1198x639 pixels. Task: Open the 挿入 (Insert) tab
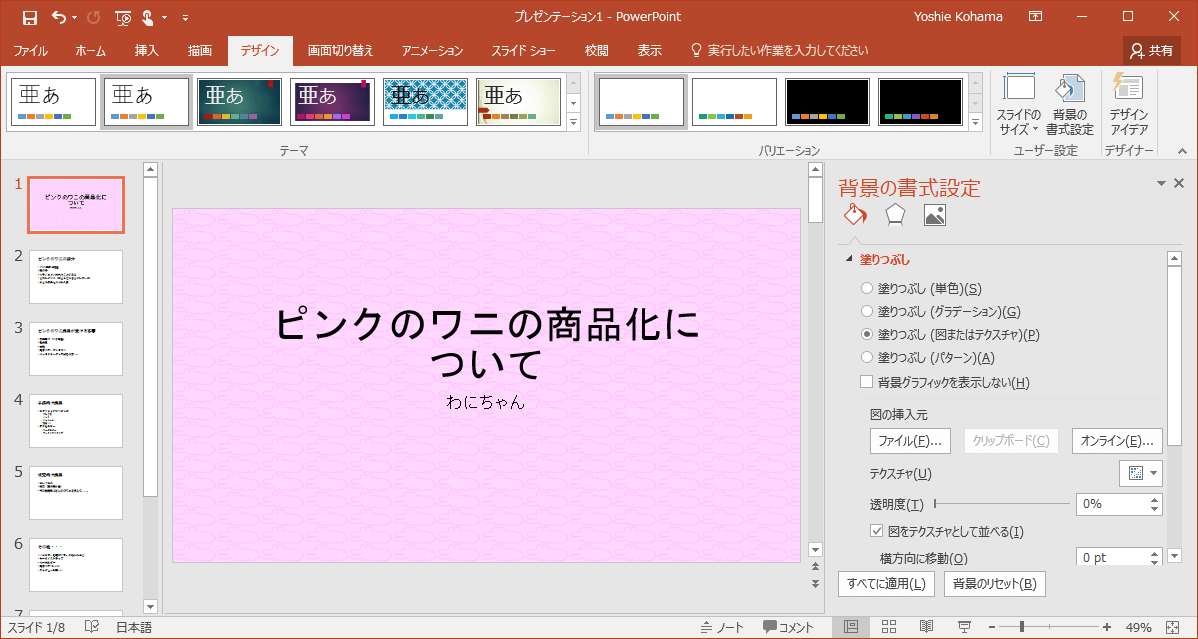[x=147, y=51]
